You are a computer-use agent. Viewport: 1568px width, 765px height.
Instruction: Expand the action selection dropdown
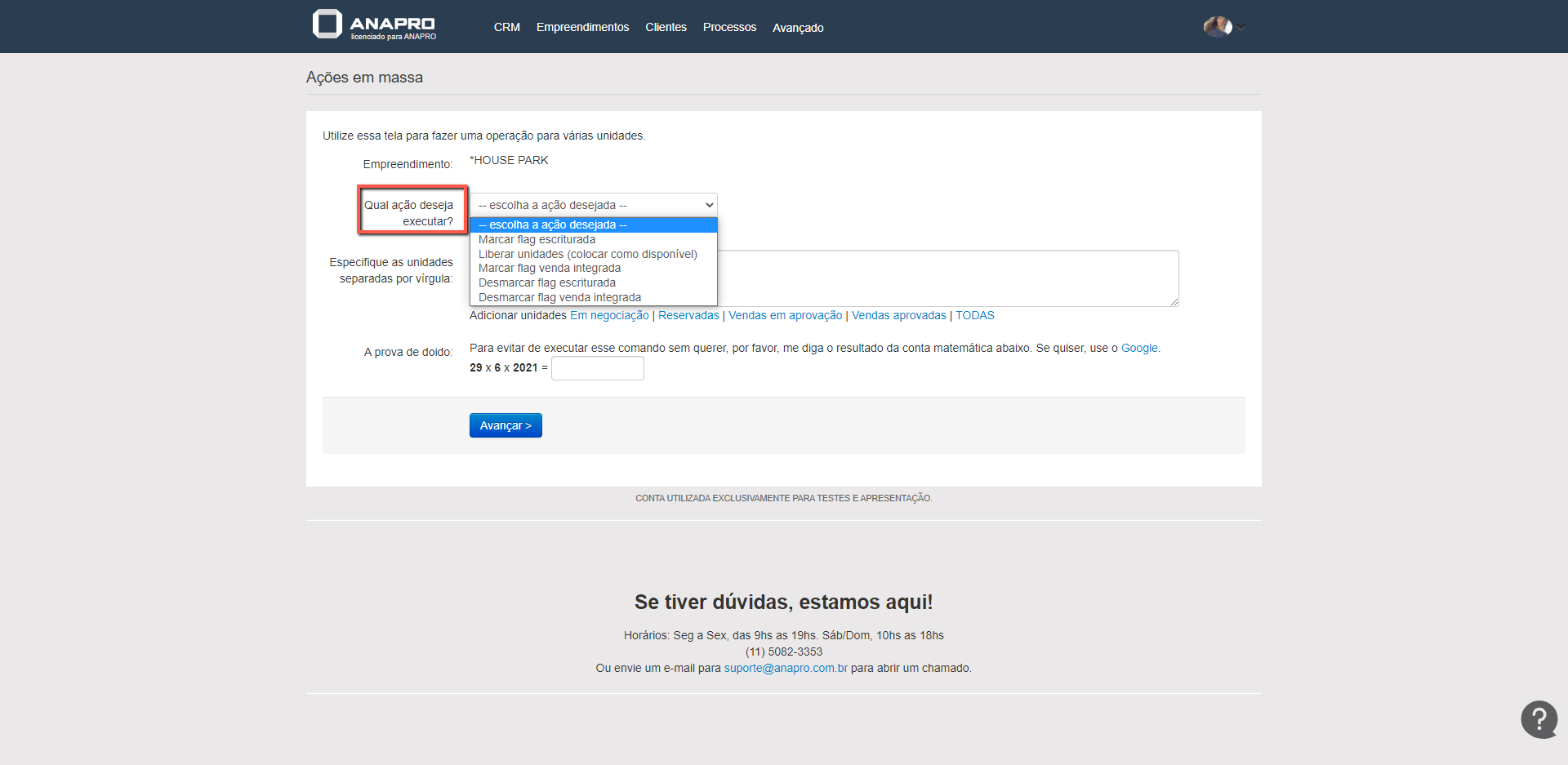(594, 205)
